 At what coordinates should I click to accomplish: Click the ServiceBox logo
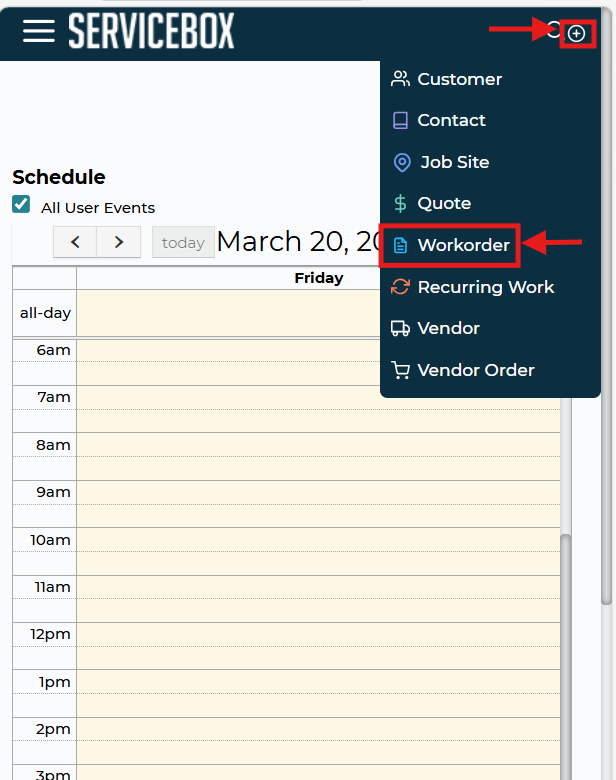tap(151, 31)
